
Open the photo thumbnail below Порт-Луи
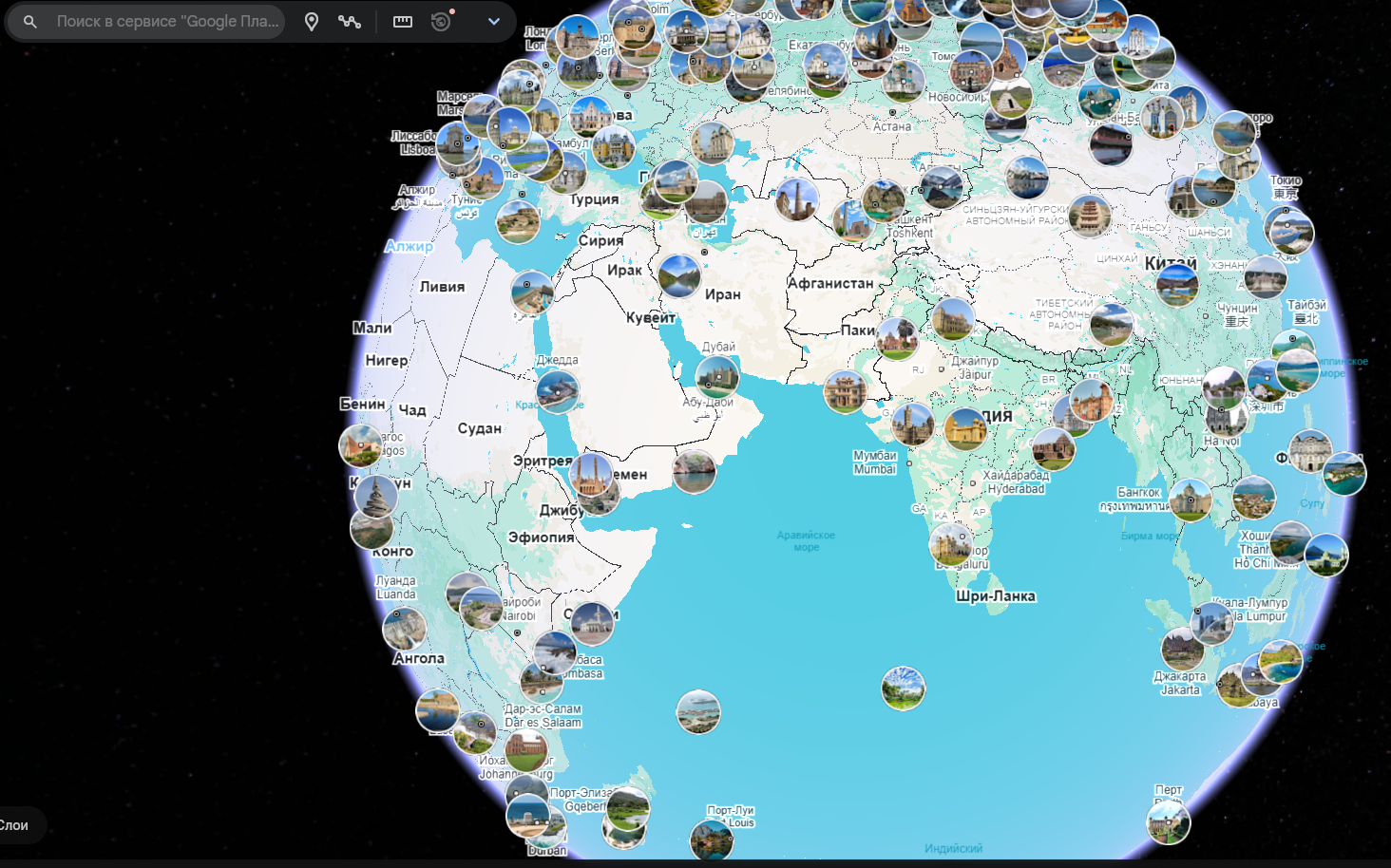pyautogui.click(x=712, y=840)
